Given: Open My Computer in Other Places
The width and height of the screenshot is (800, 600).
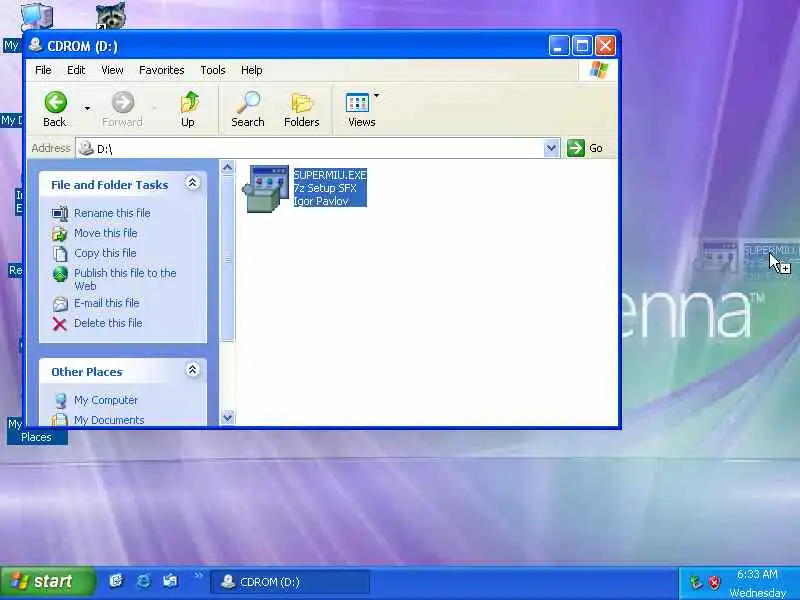Looking at the screenshot, I should pos(106,401).
